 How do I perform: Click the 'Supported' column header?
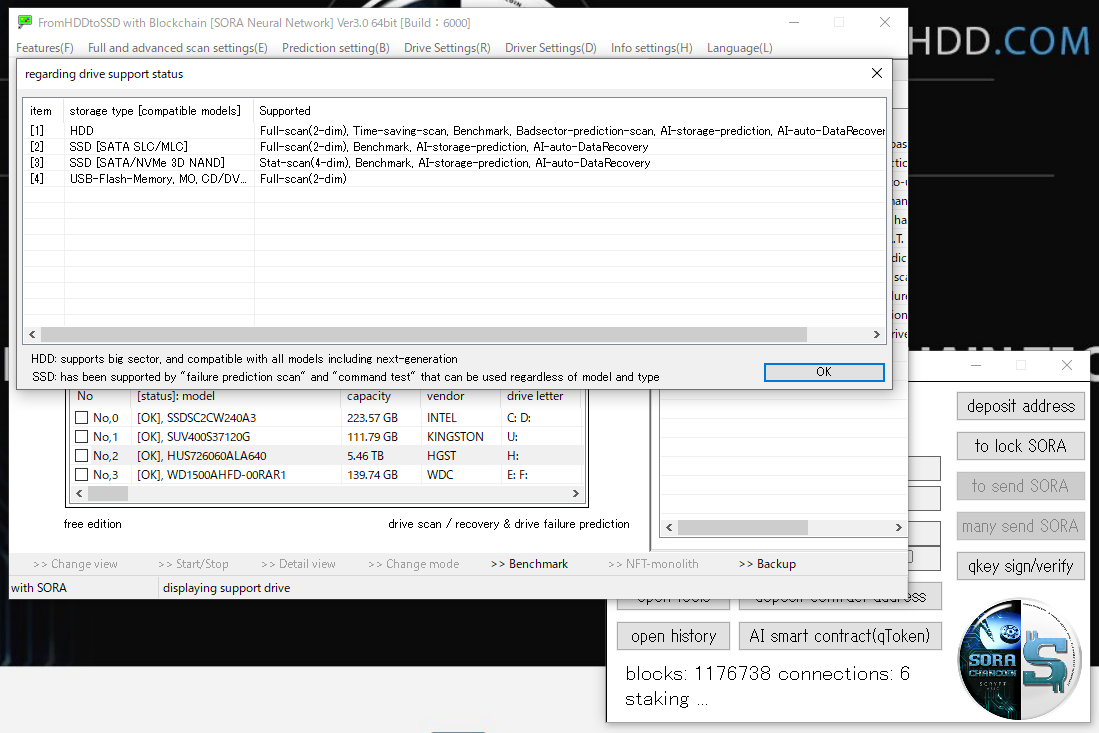(x=569, y=111)
